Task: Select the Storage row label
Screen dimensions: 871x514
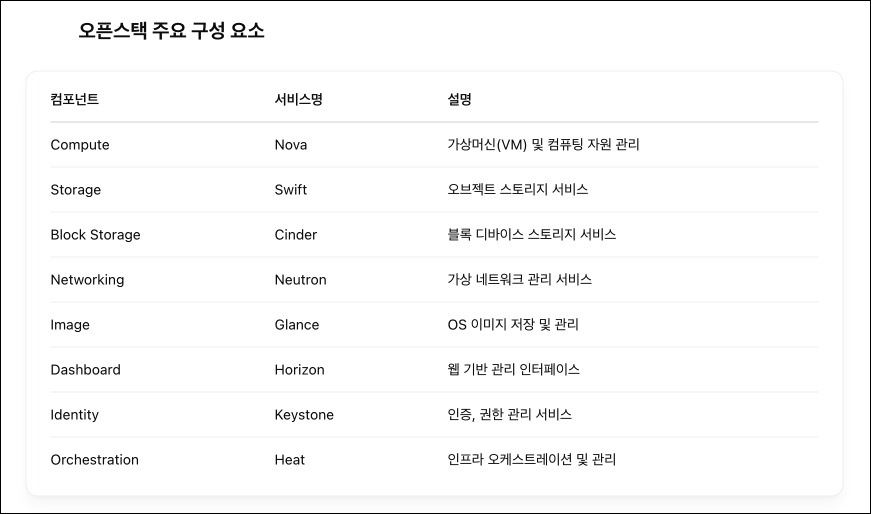Action: tap(76, 190)
